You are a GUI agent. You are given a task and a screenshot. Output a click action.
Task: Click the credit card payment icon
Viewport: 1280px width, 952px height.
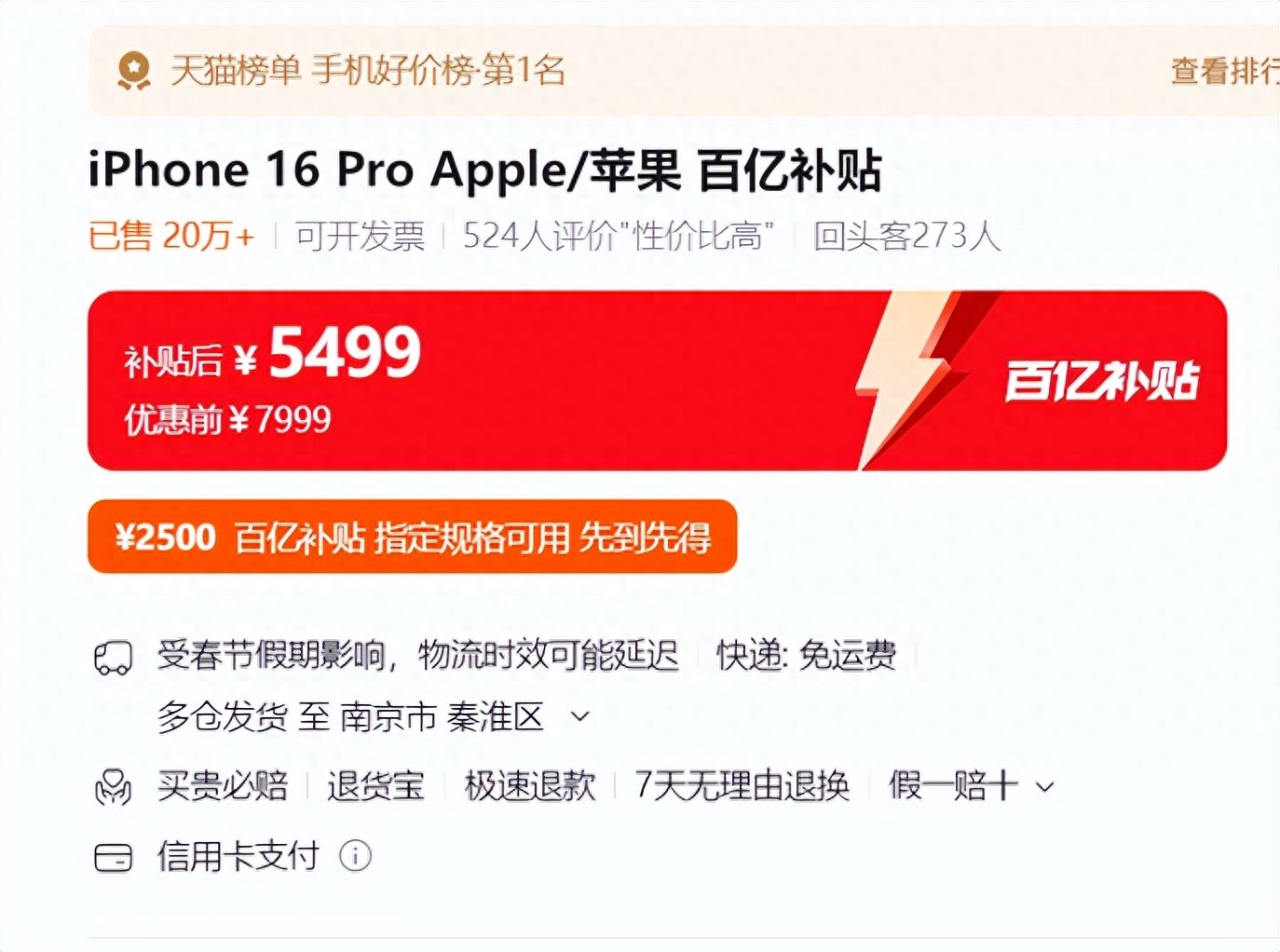(114, 857)
